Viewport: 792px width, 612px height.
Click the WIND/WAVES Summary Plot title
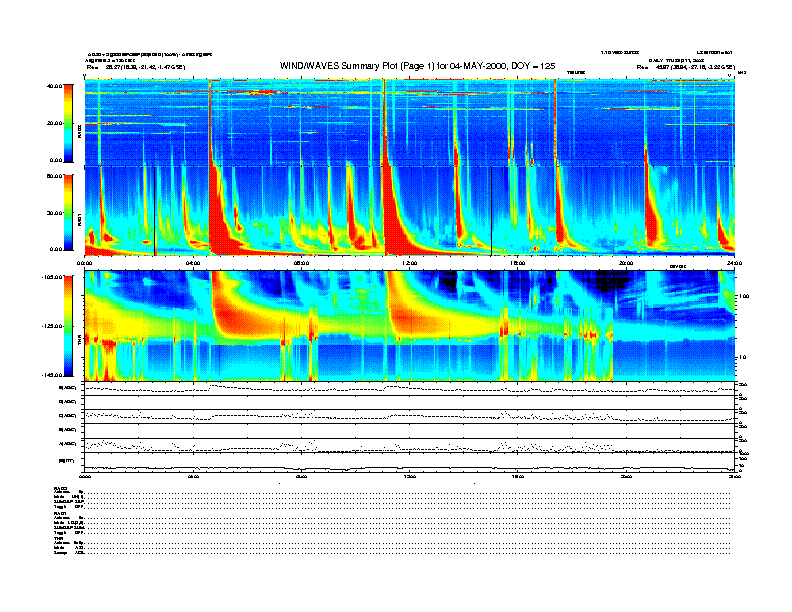point(417,66)
